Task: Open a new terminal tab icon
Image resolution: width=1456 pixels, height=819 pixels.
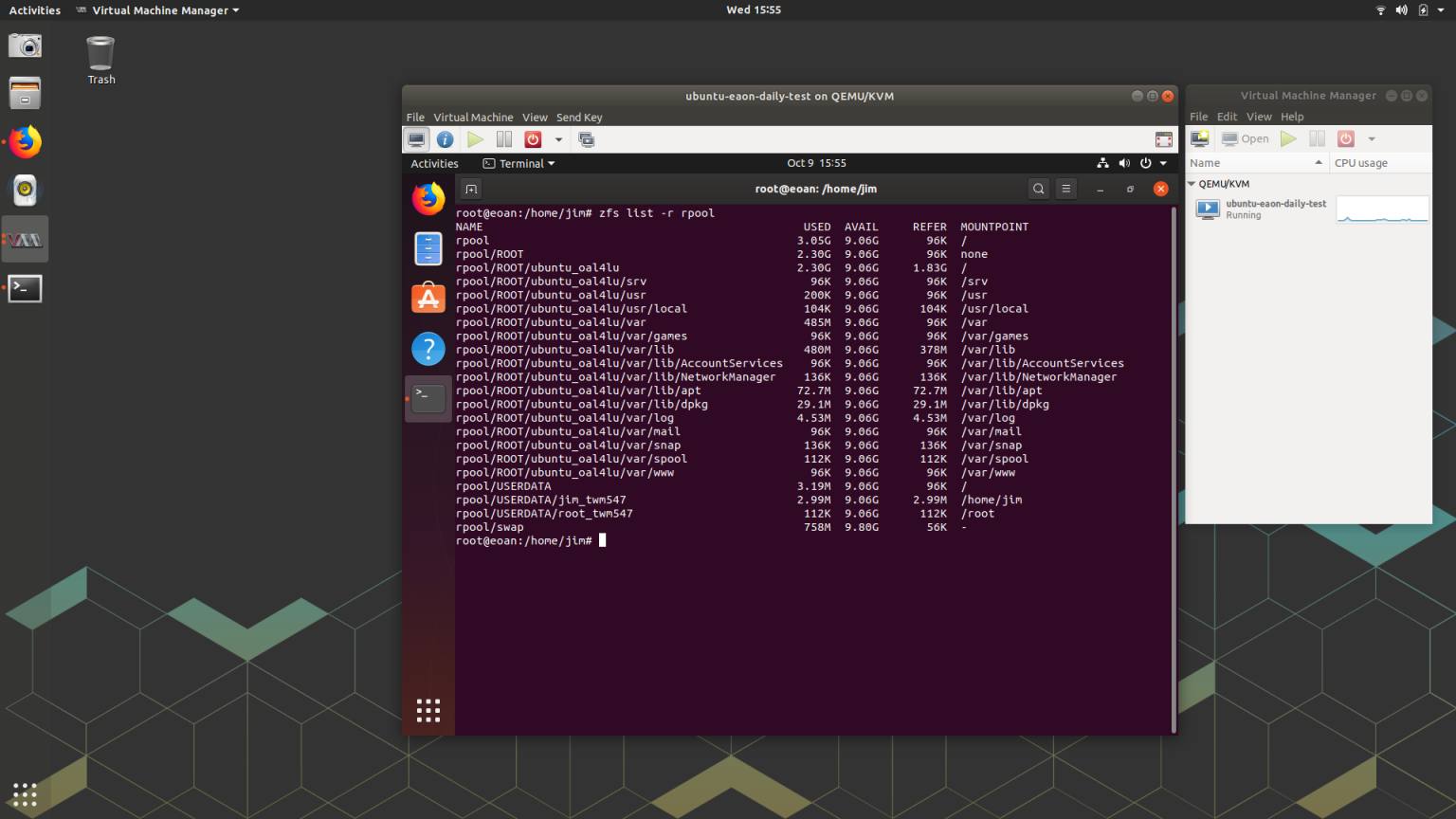Action: (x=471, y=189)
